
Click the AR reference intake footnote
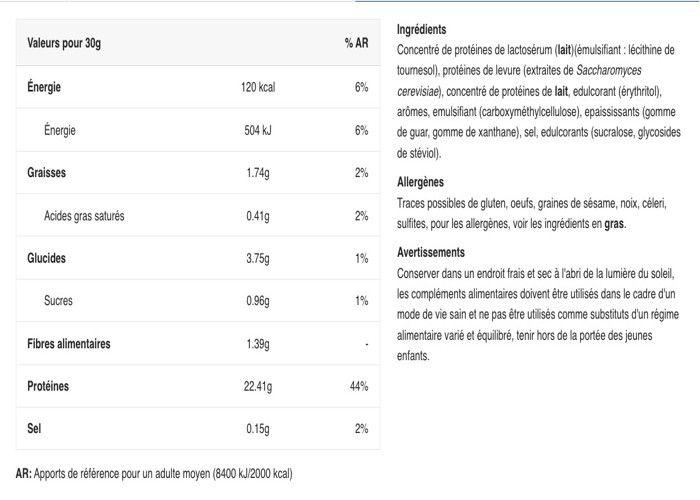(154, 473)
